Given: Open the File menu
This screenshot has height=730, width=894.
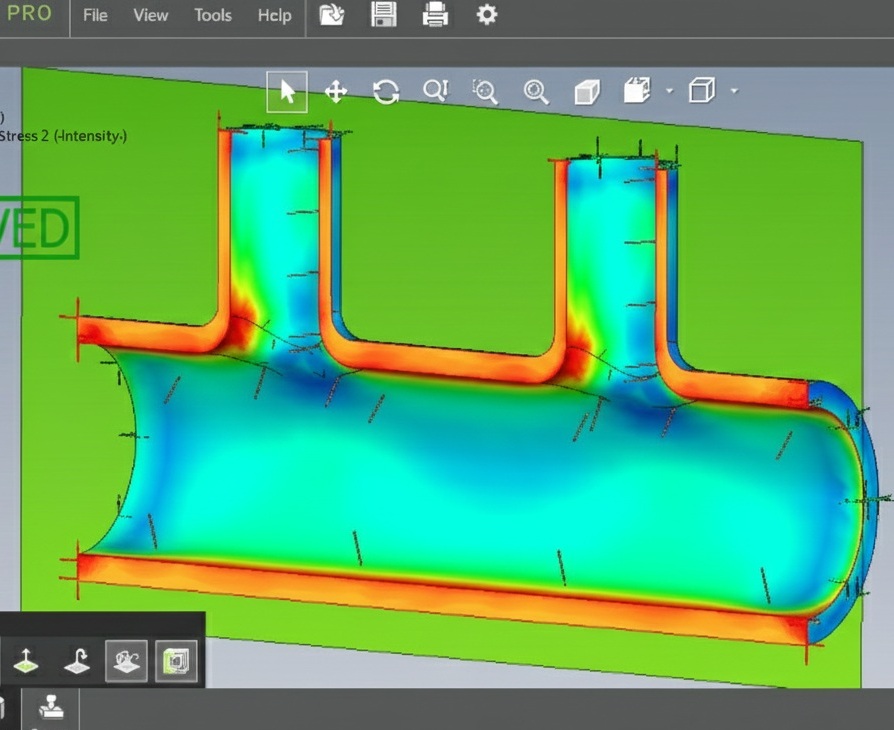Looking at the screenshot, I should (95, 15).
